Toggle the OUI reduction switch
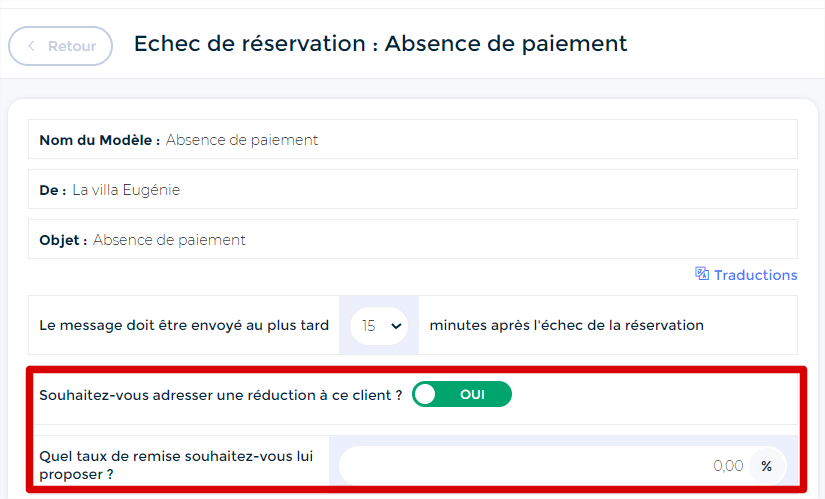The image size is (825, 499). [x=461, y=394]
